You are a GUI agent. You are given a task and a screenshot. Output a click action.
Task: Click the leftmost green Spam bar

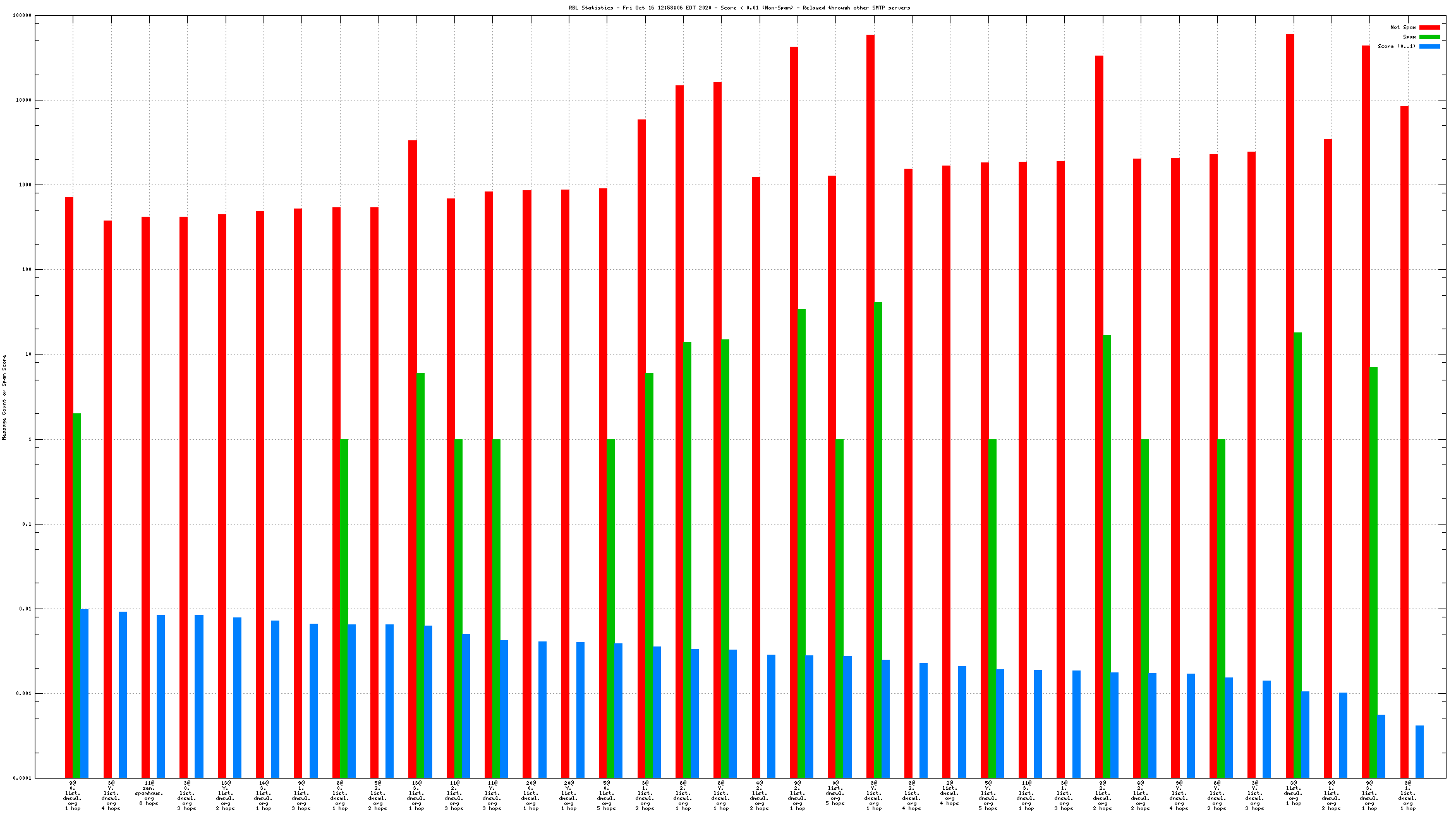point(77,594)
